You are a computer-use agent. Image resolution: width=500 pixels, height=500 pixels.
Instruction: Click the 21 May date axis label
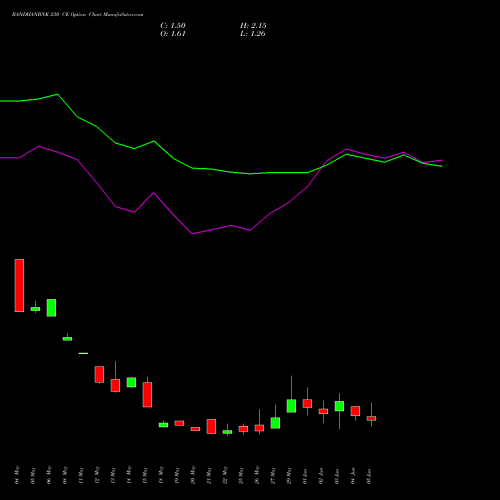pyautogui.click(x=209, y=475)
